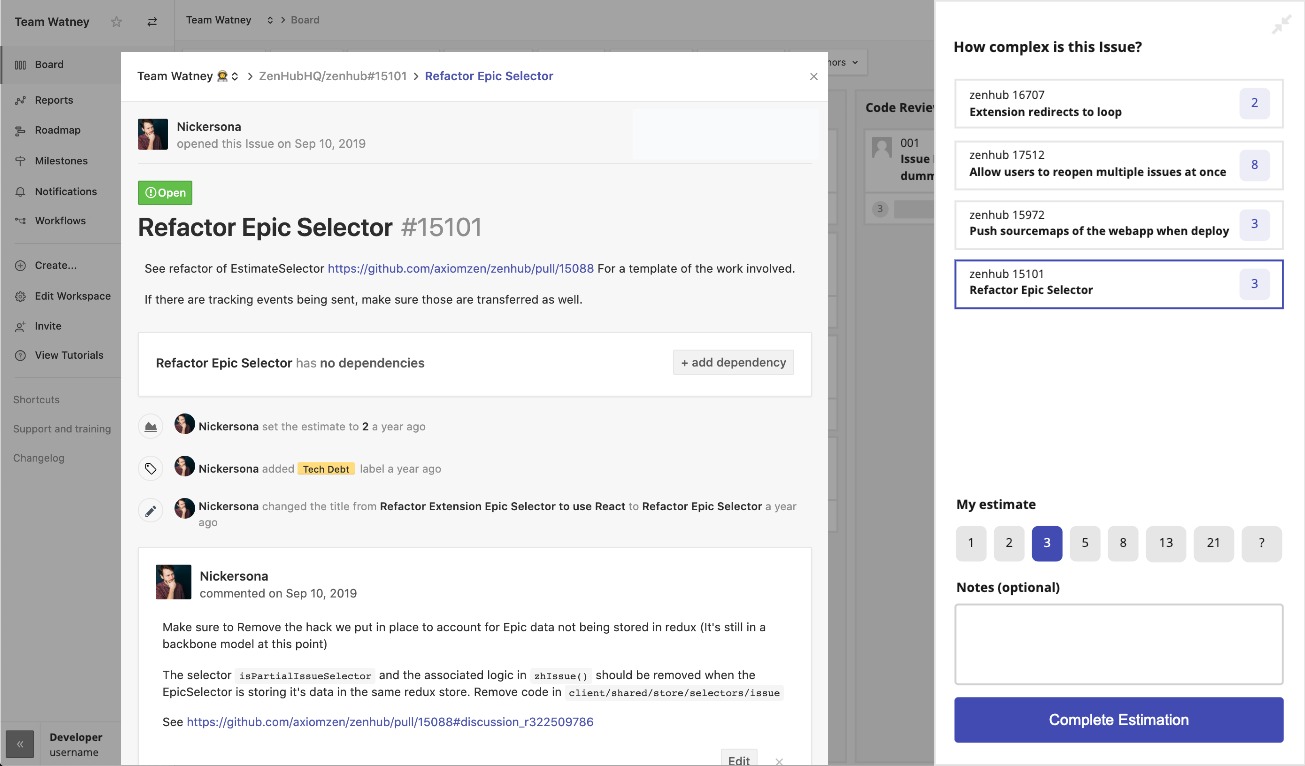Click the add dependency button
Screen dimensions: 1305x766
click(733, 362)
